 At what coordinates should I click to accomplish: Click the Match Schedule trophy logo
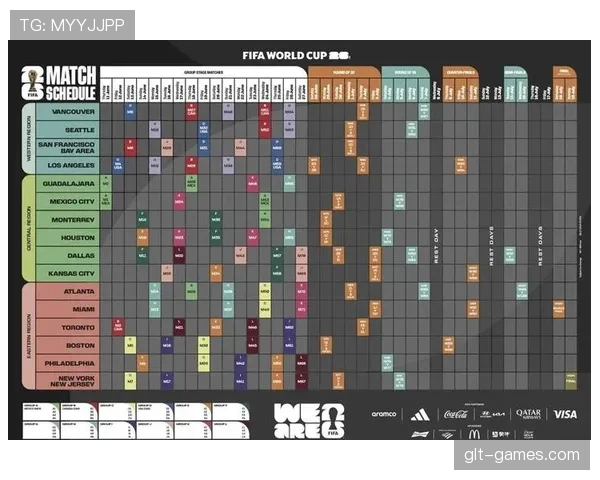tap(33, 83)
